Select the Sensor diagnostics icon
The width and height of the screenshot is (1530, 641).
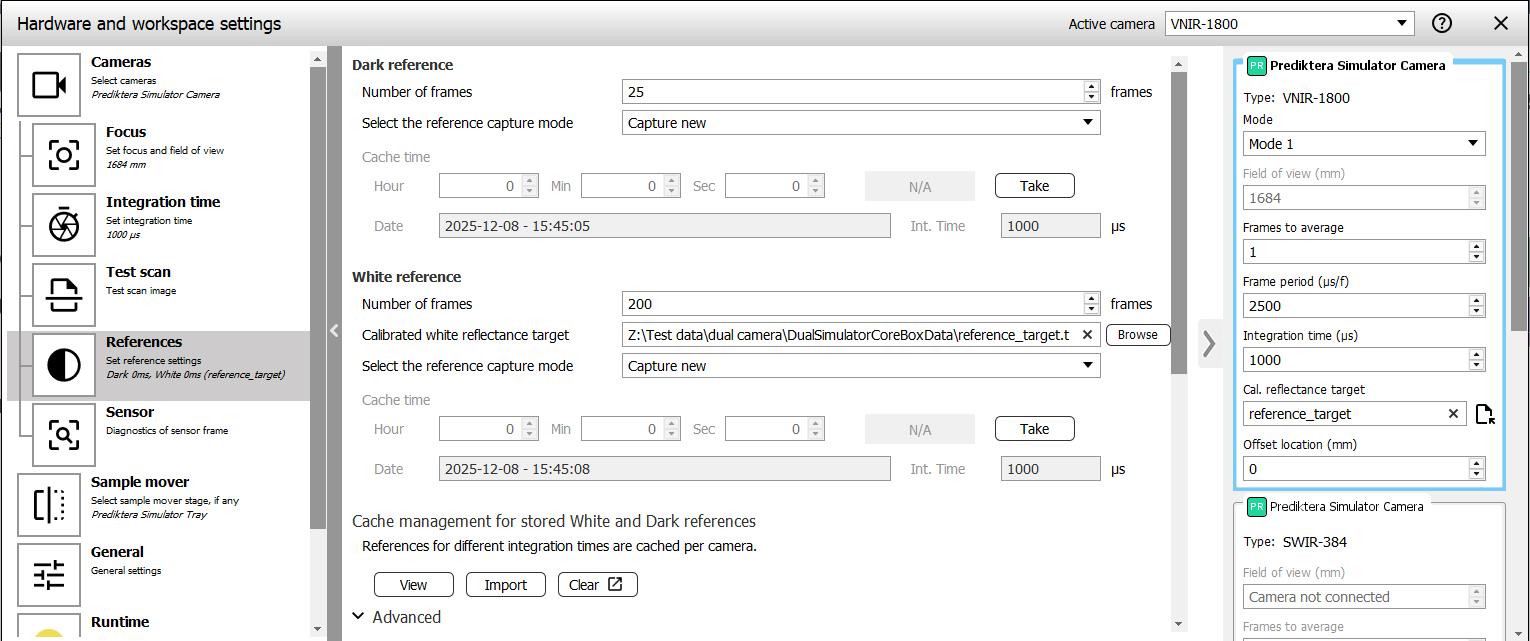(64, 435)
